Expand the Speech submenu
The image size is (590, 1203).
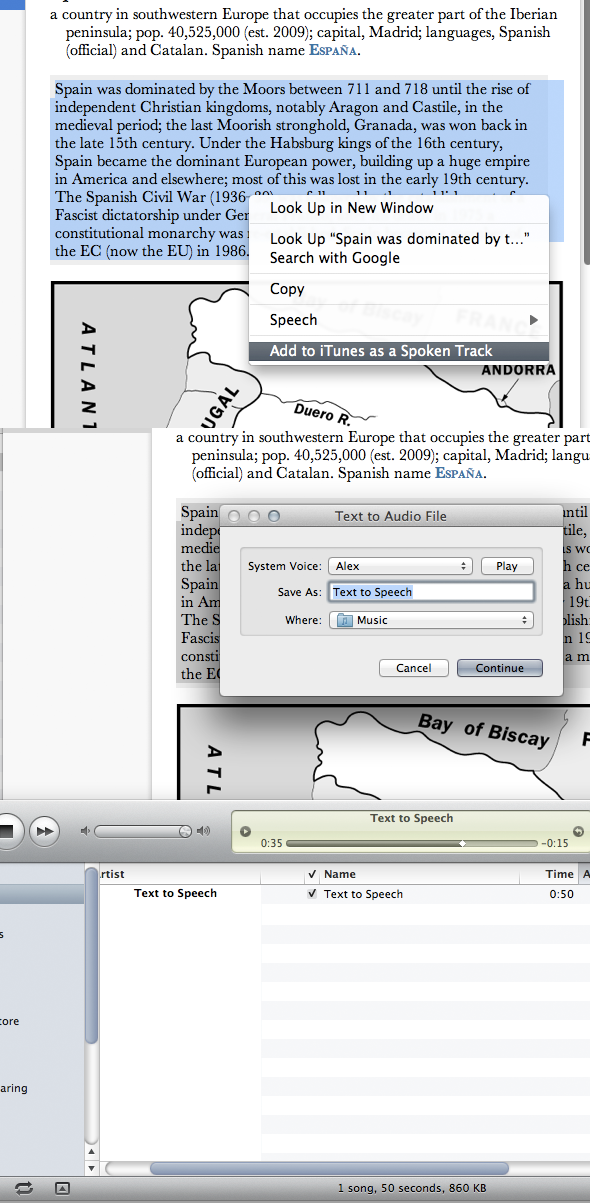398,320
